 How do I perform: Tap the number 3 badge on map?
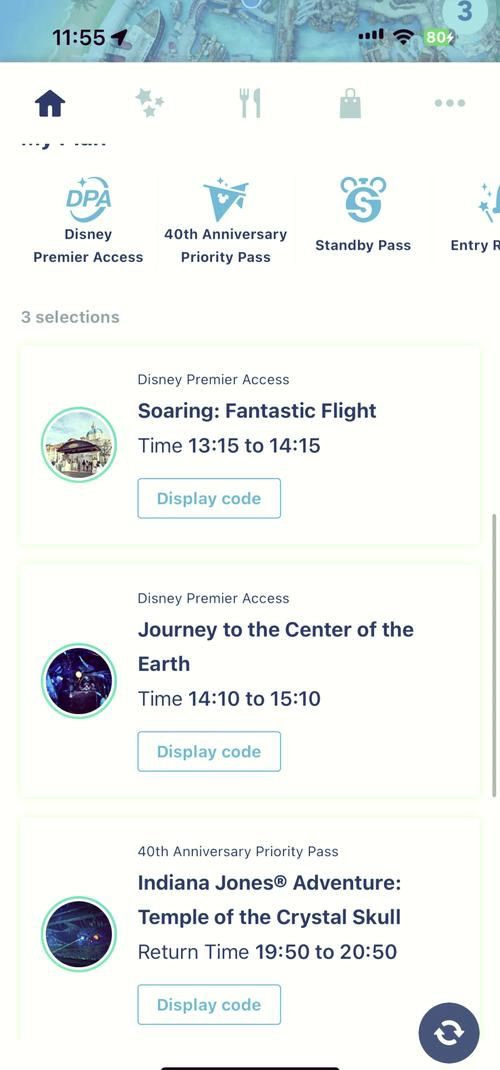465,12
